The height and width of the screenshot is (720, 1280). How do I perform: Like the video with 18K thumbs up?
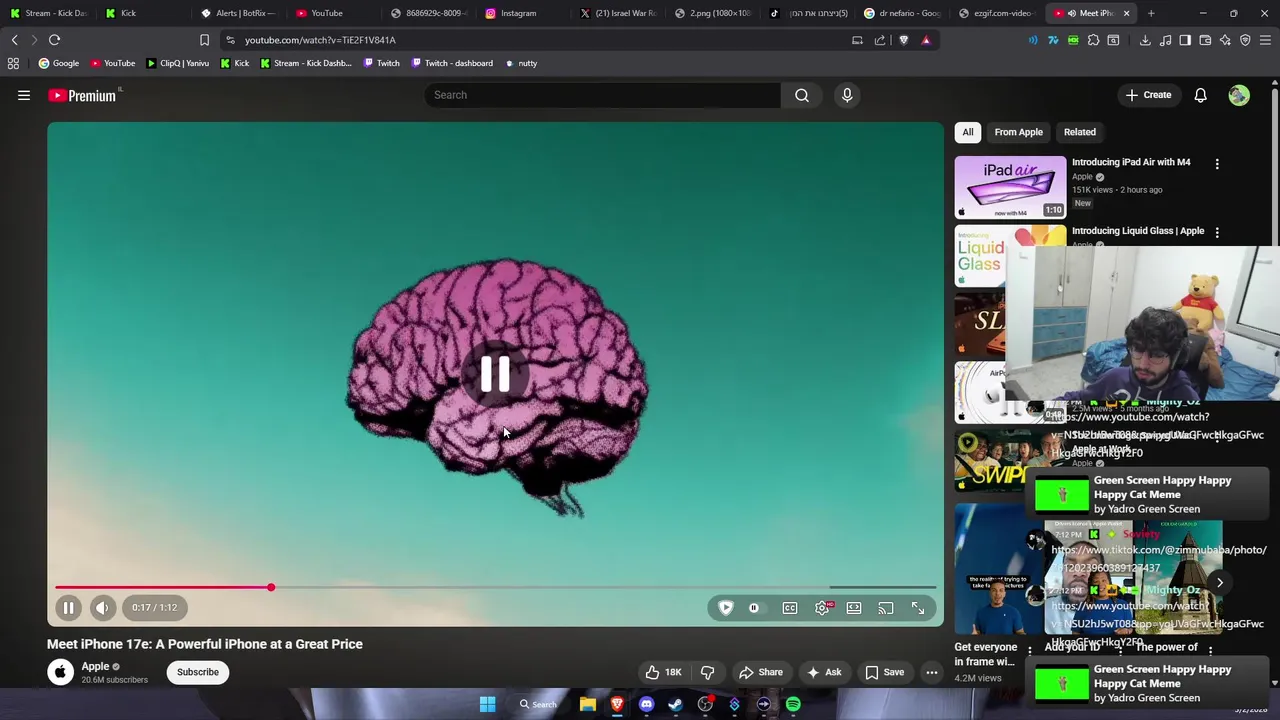click(x=663, y=672)
